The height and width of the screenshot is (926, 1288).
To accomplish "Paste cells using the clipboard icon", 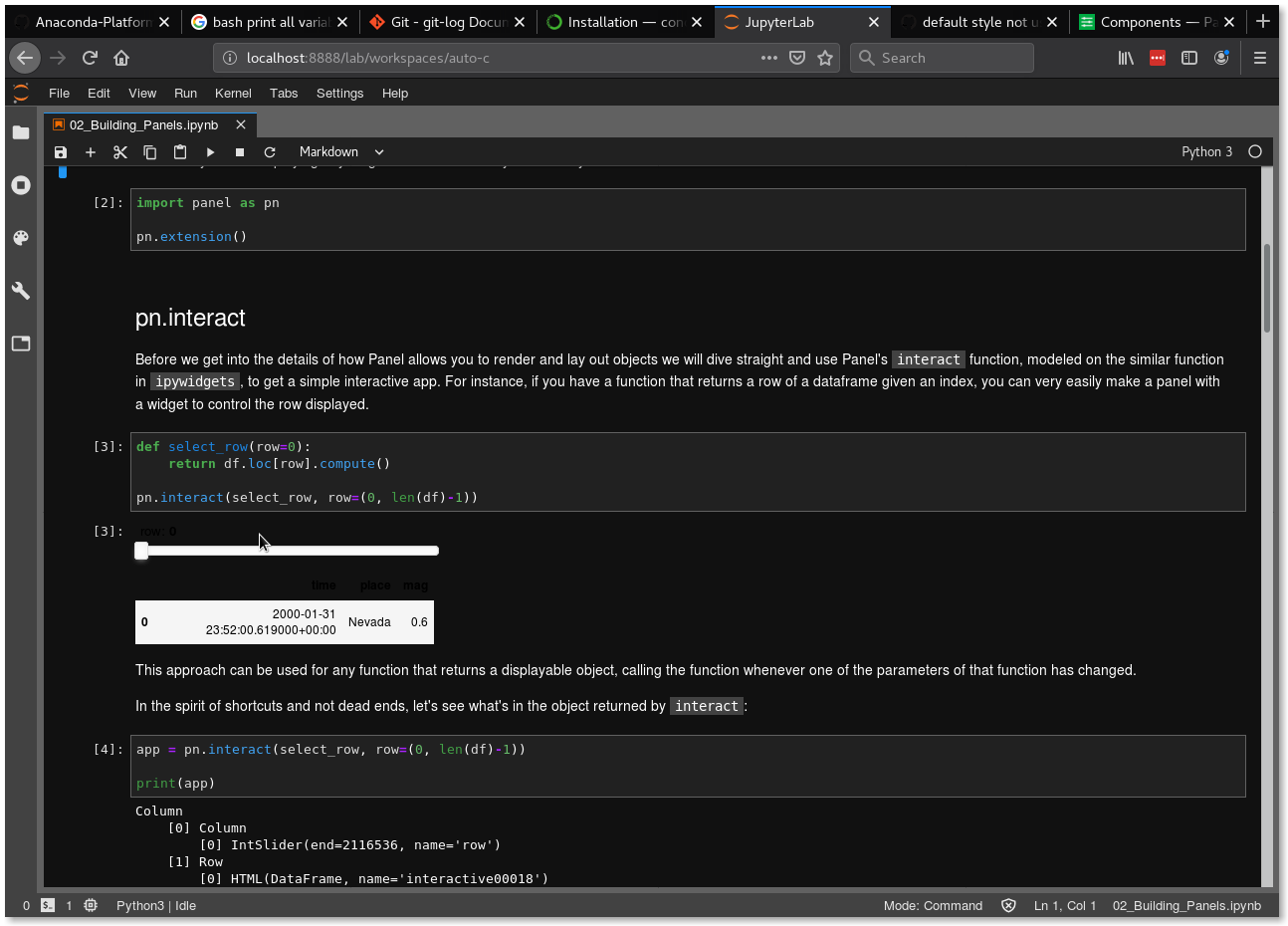I will tap(180, 151).
